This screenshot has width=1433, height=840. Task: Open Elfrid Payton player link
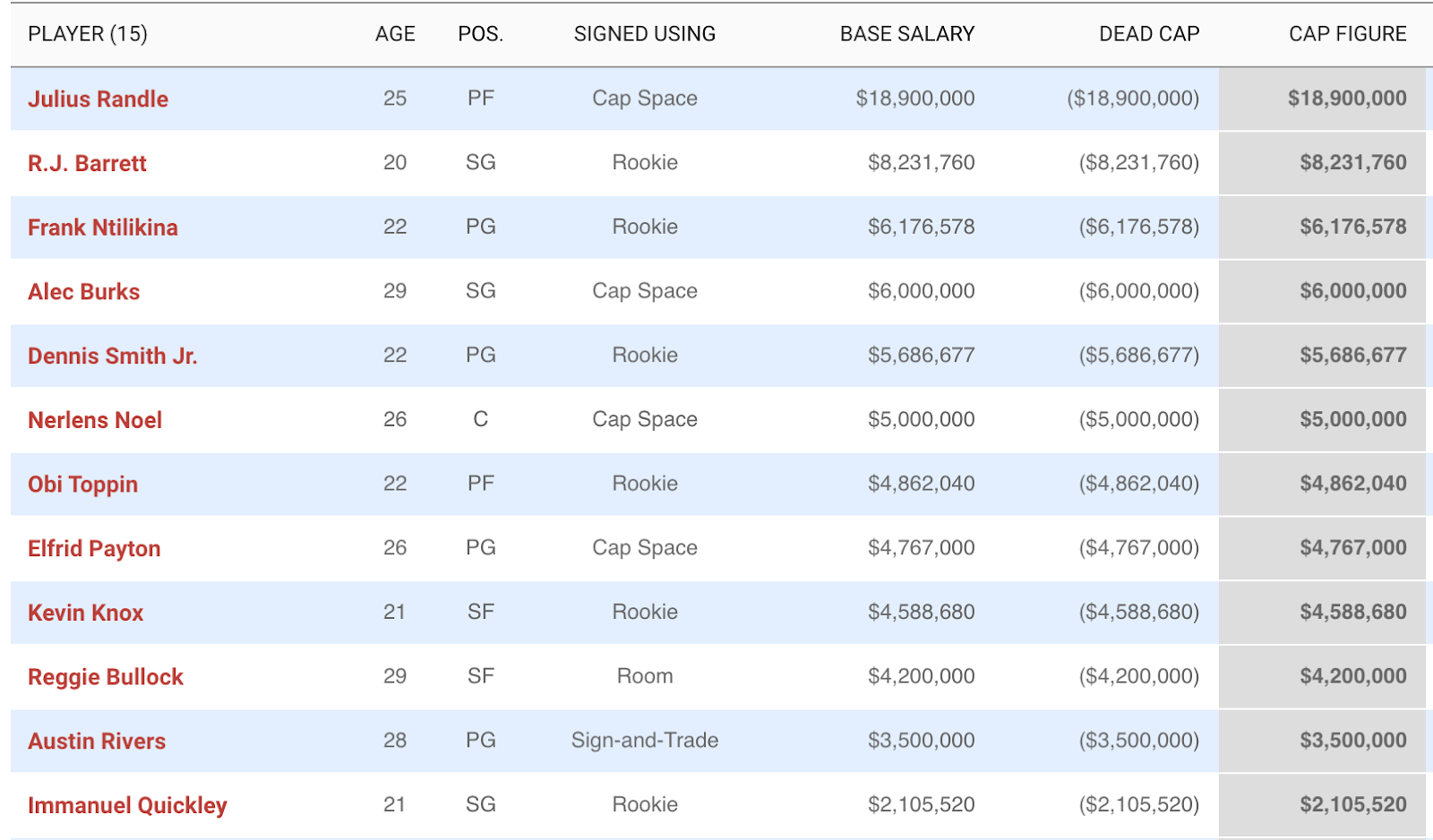(x=94, y=548)
